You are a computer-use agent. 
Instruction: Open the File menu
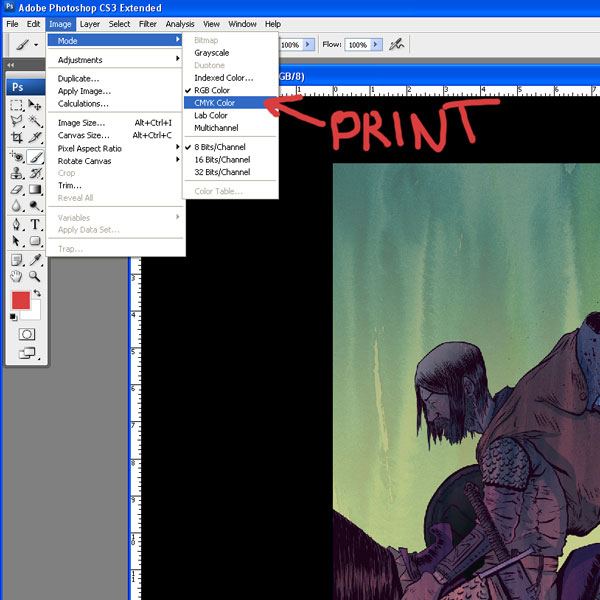12,24
